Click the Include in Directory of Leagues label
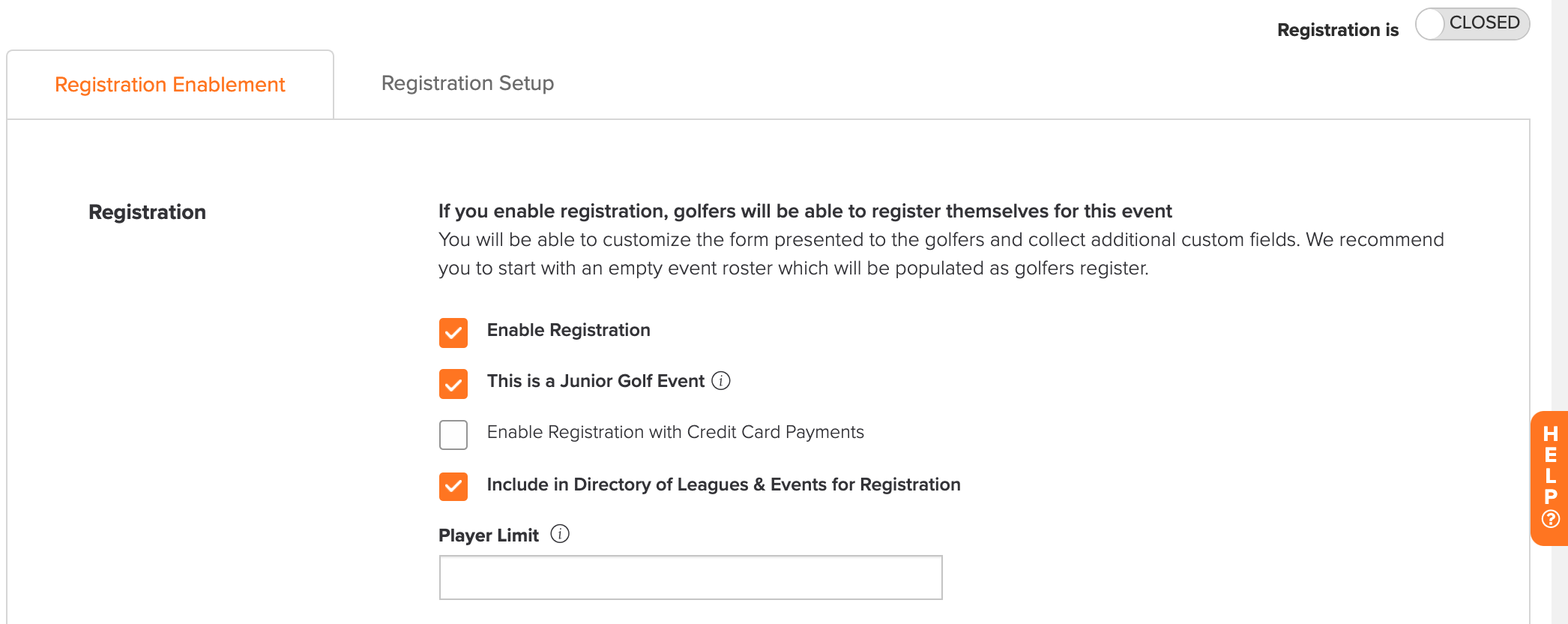This screenshot has height=624, width=1568. 723,484
